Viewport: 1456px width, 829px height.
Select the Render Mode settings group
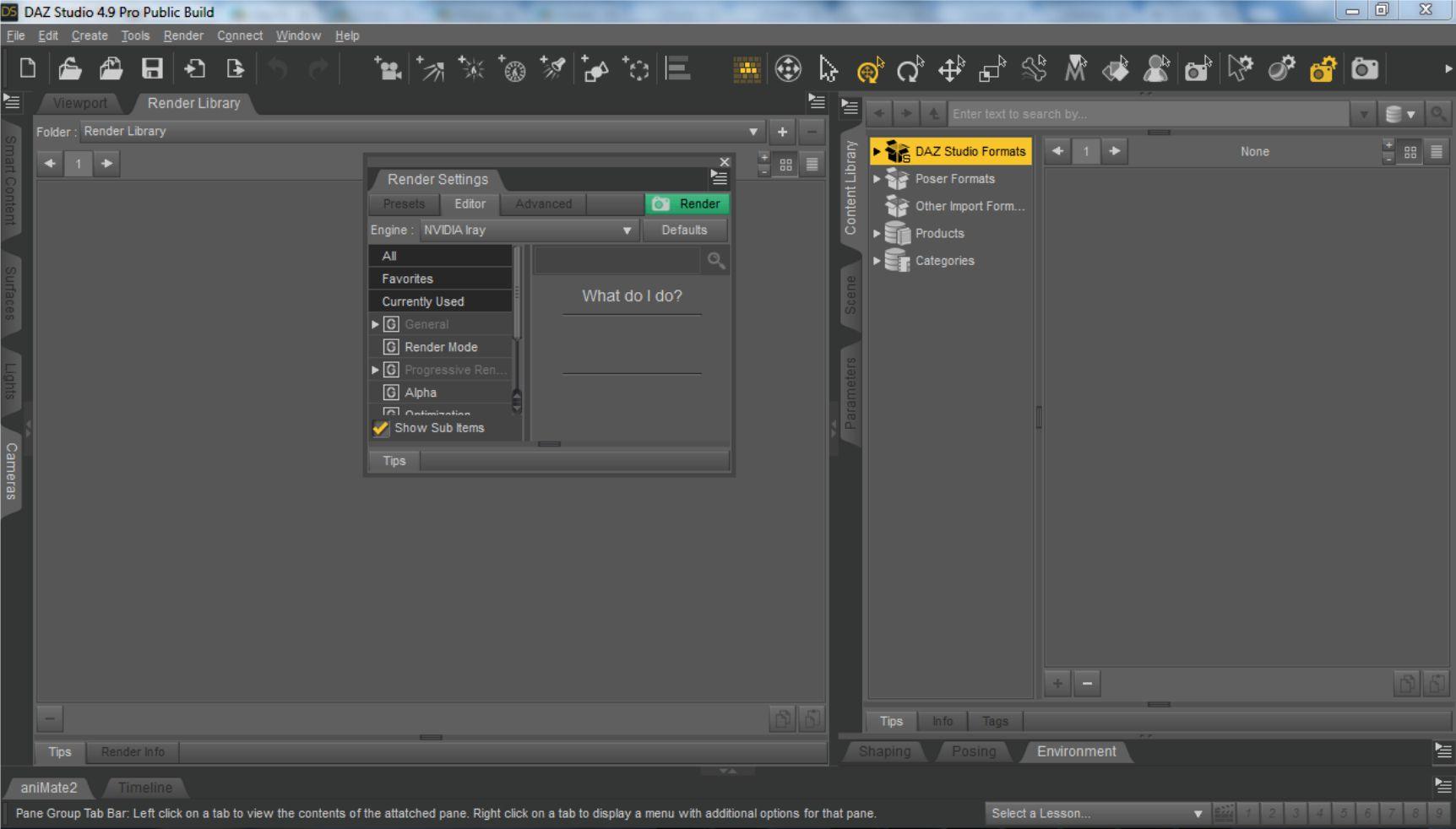click(441, 347)
